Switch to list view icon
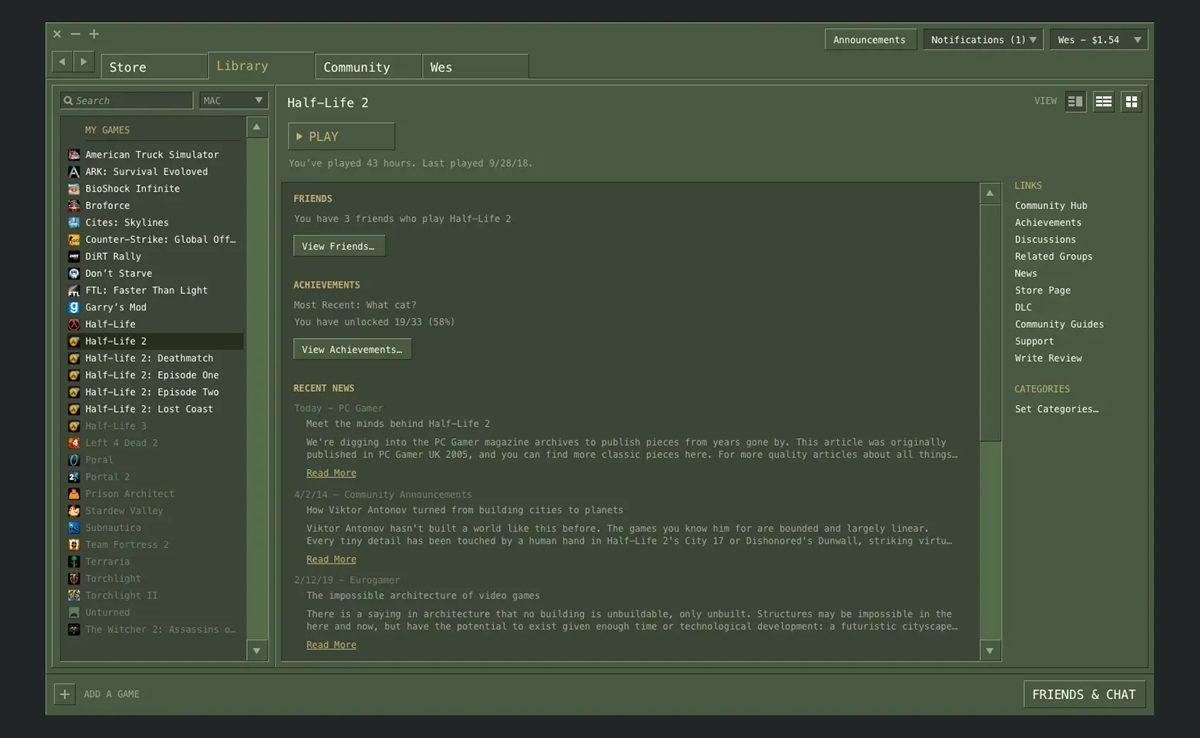This screenshot has width=1200, height=738. pos(1103,101)
